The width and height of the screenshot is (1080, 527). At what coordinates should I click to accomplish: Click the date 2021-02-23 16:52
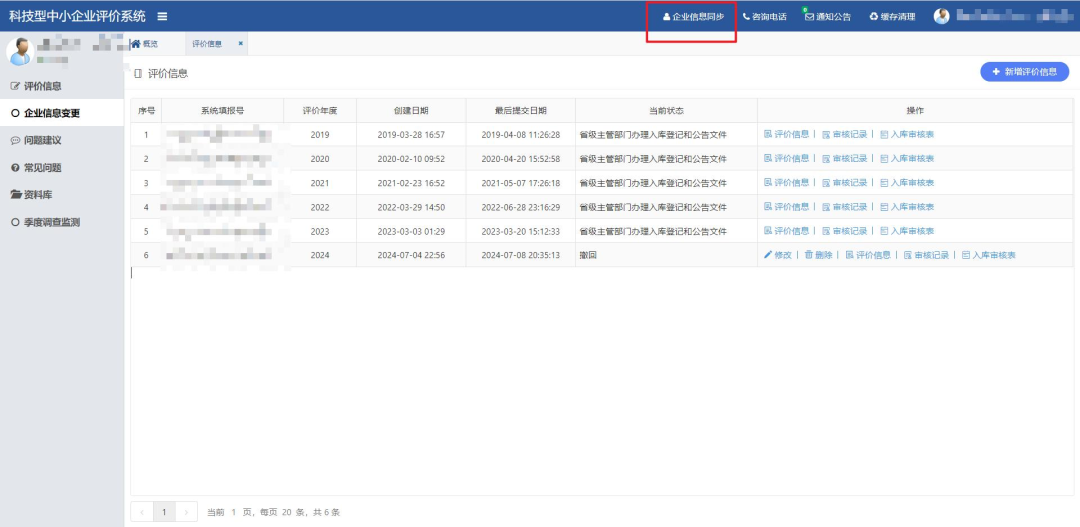[x=411, y=183]
